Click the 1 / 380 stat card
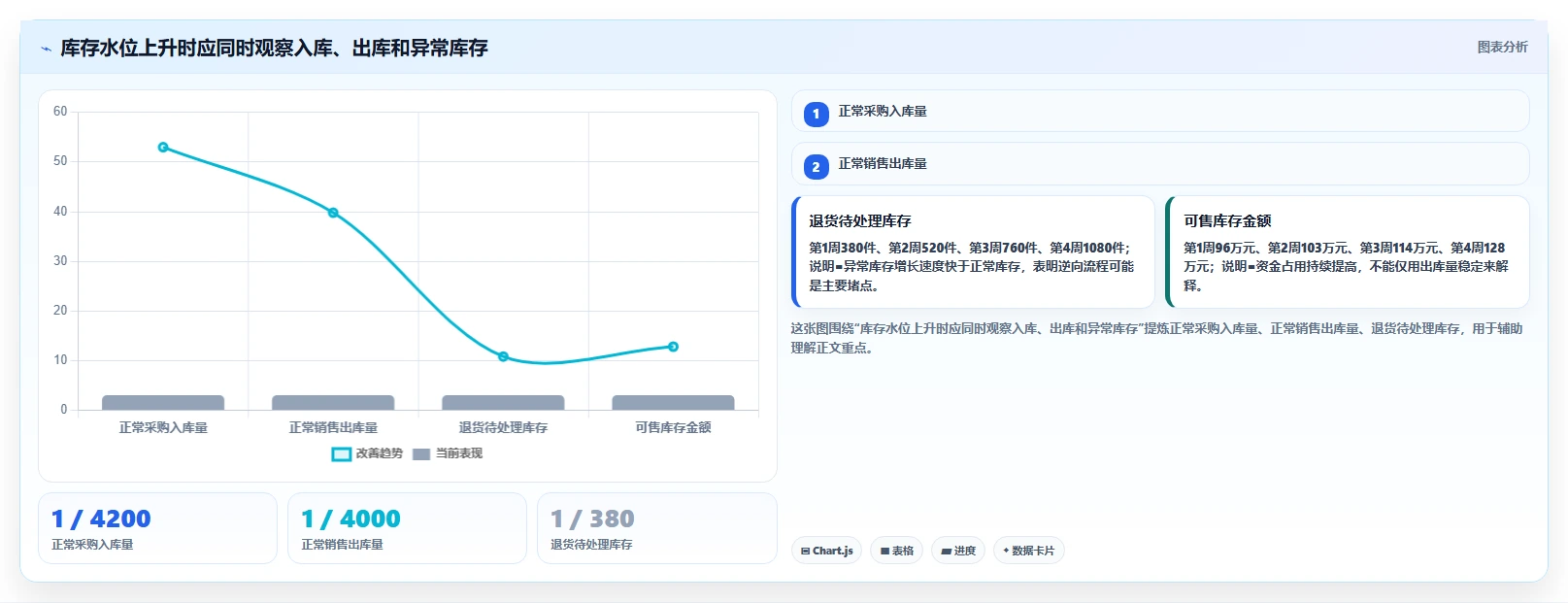 tap(656, 528)
